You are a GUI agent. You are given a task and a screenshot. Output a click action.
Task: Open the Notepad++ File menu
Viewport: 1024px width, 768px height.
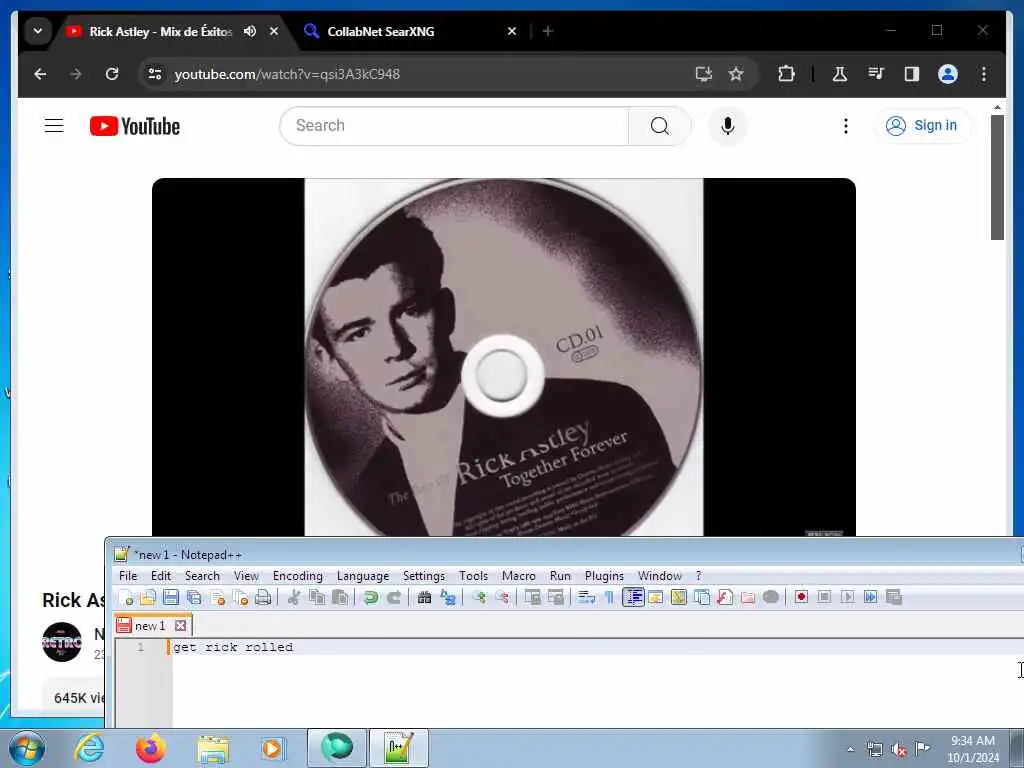coord(128,575)
